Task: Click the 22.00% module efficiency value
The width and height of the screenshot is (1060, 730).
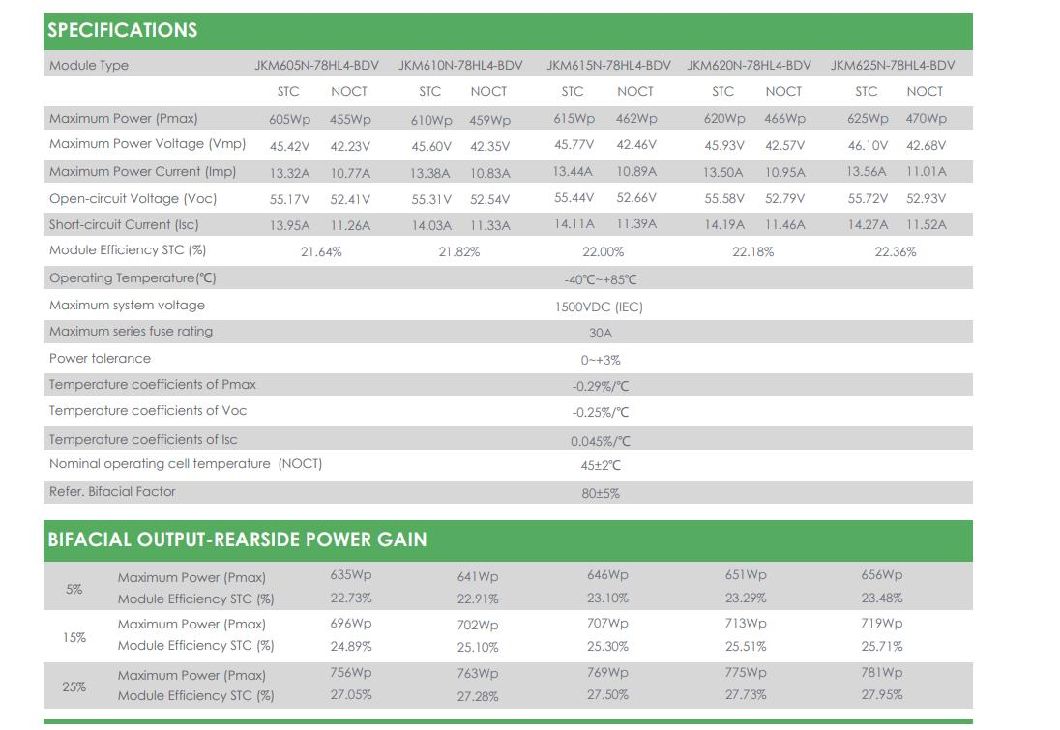Action: pos(602,252)
